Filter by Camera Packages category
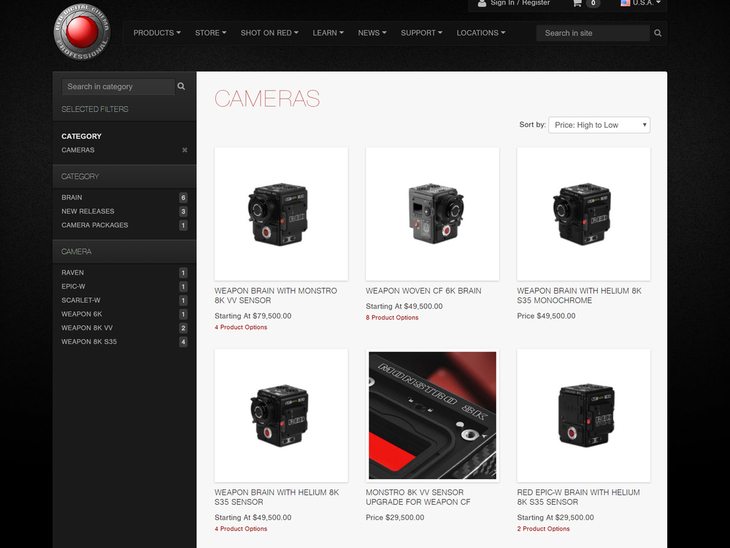This screenshot has height=548, width=730. 95,225
